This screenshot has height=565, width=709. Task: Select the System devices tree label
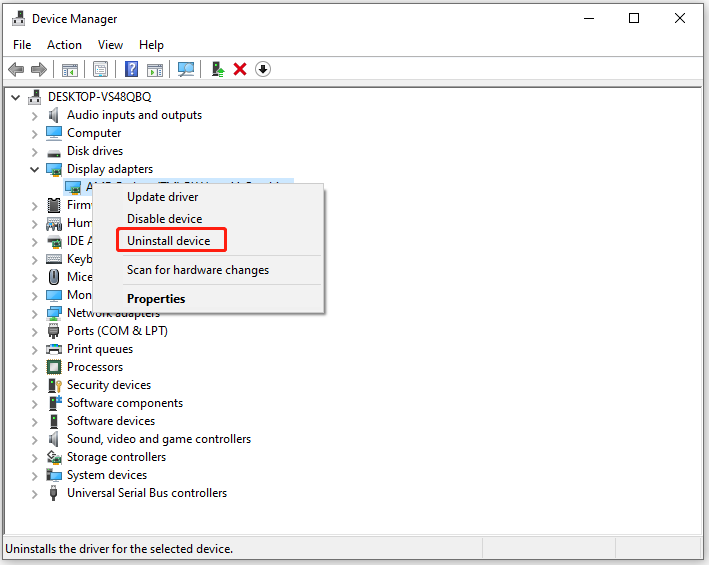(107, 475)
